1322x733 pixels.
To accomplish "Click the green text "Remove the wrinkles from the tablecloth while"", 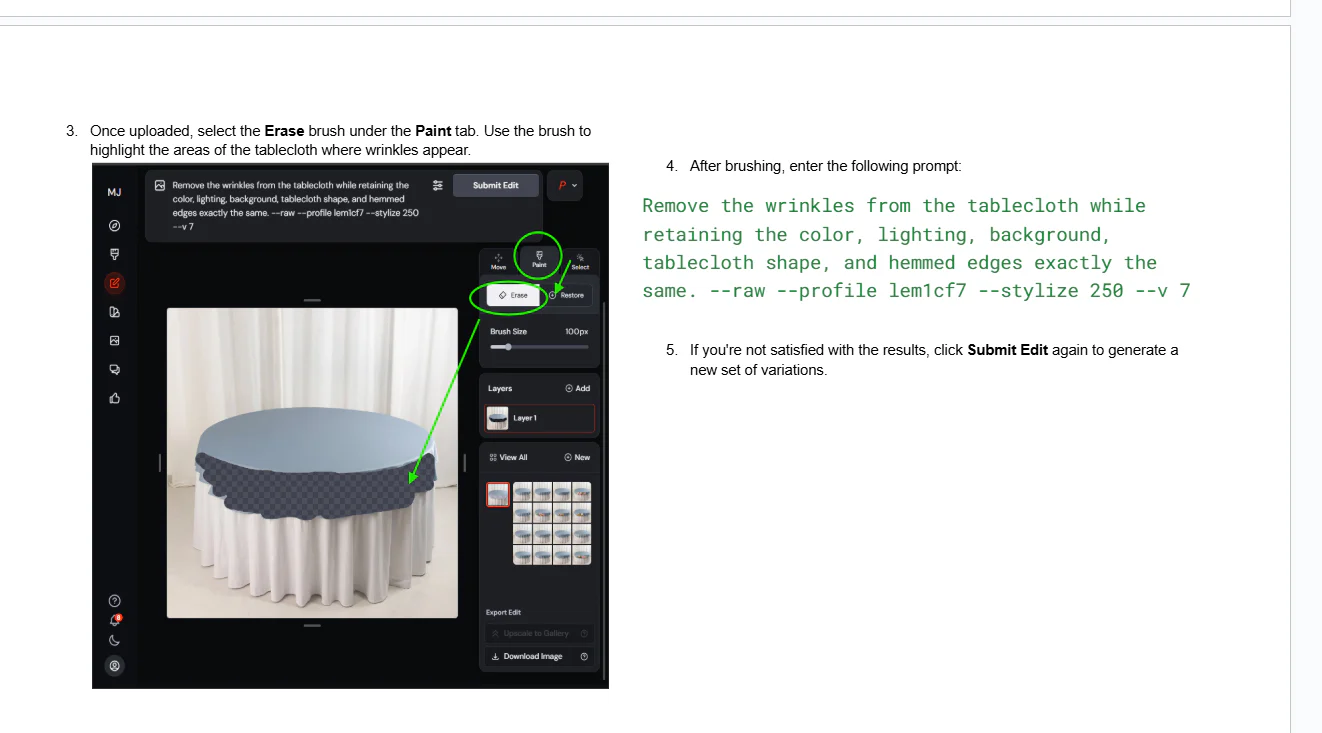I will (894, 206).
